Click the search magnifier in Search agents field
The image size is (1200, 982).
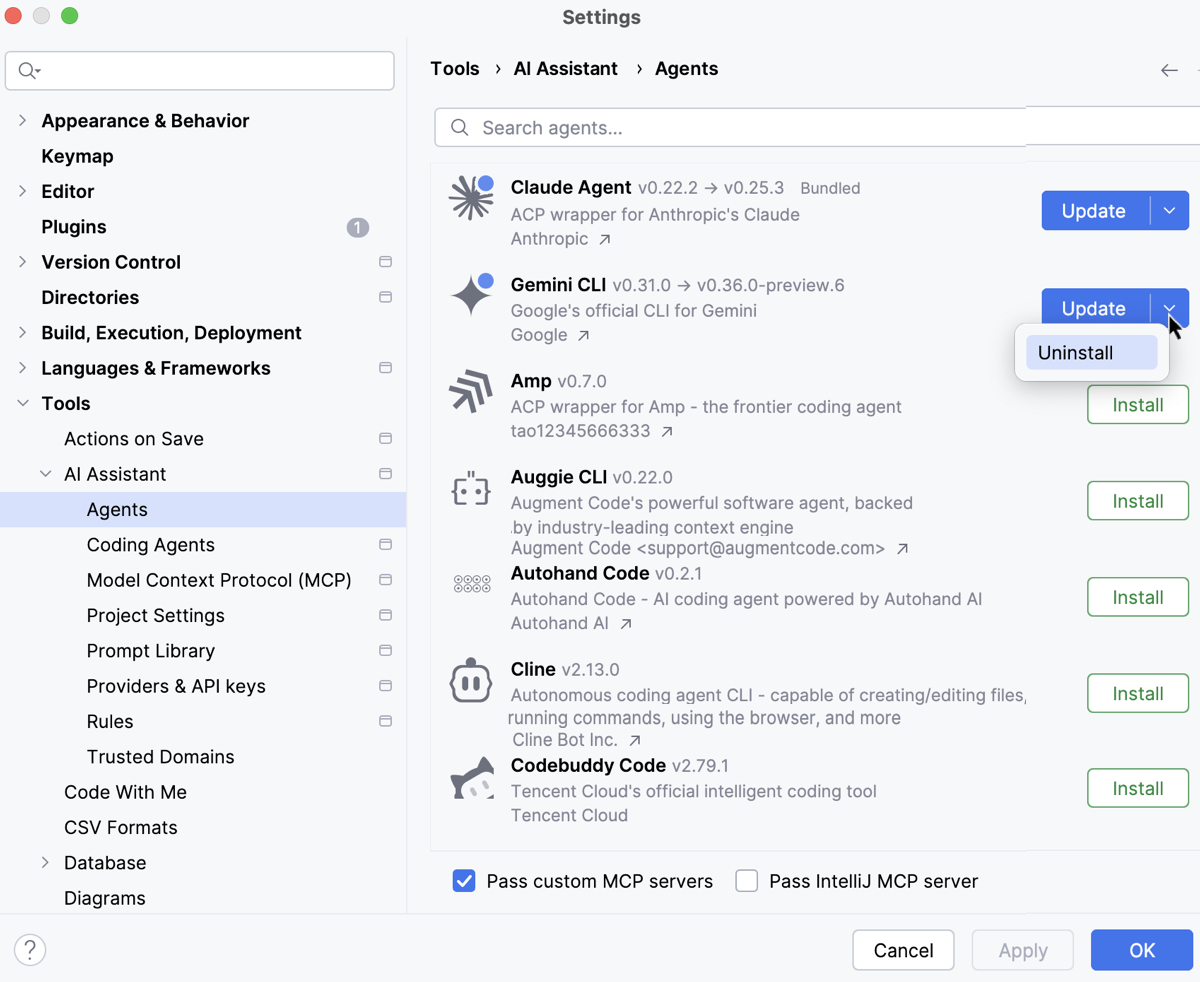pyautogui.click(x=458, y=127)
